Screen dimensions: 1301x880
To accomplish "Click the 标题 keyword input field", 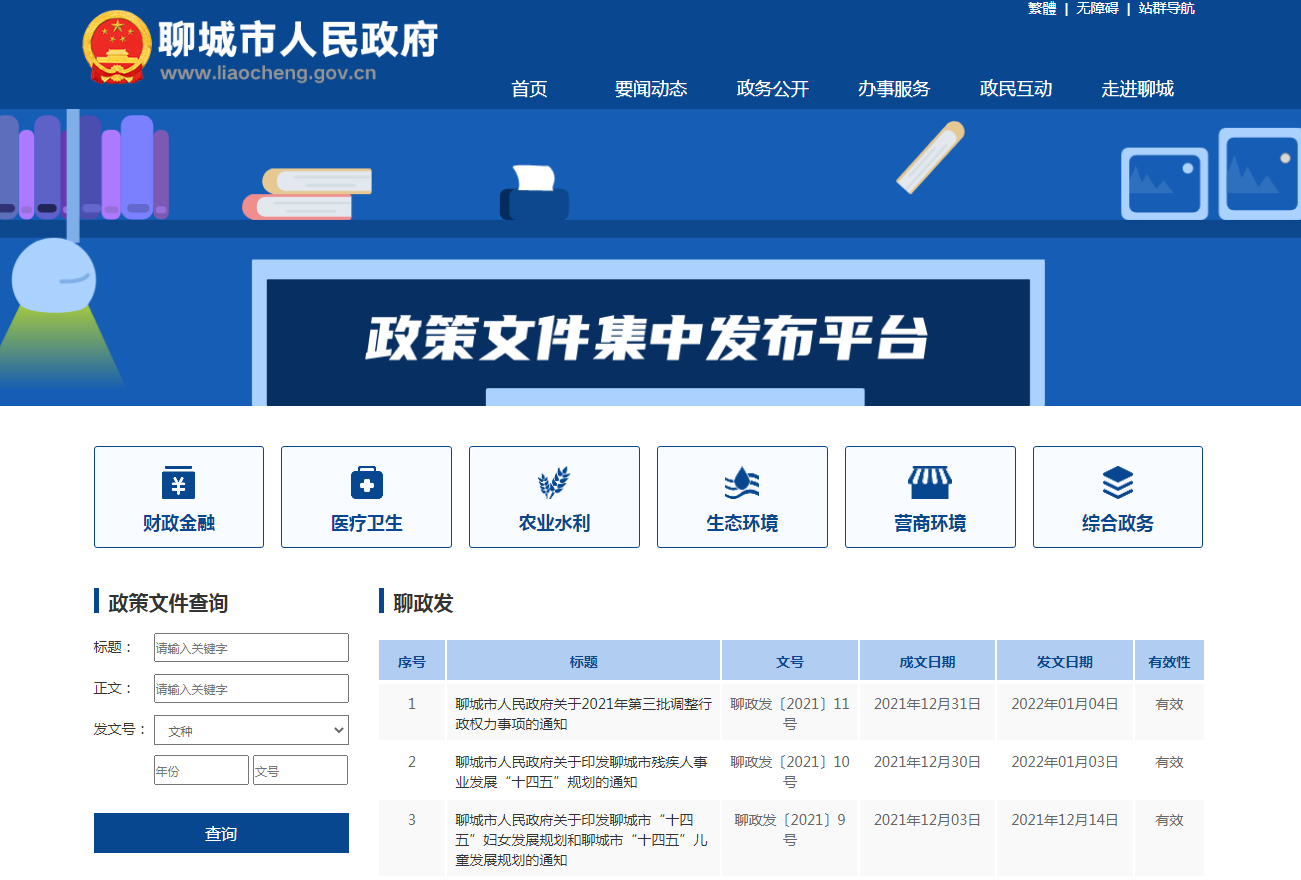I will point(250,647).
